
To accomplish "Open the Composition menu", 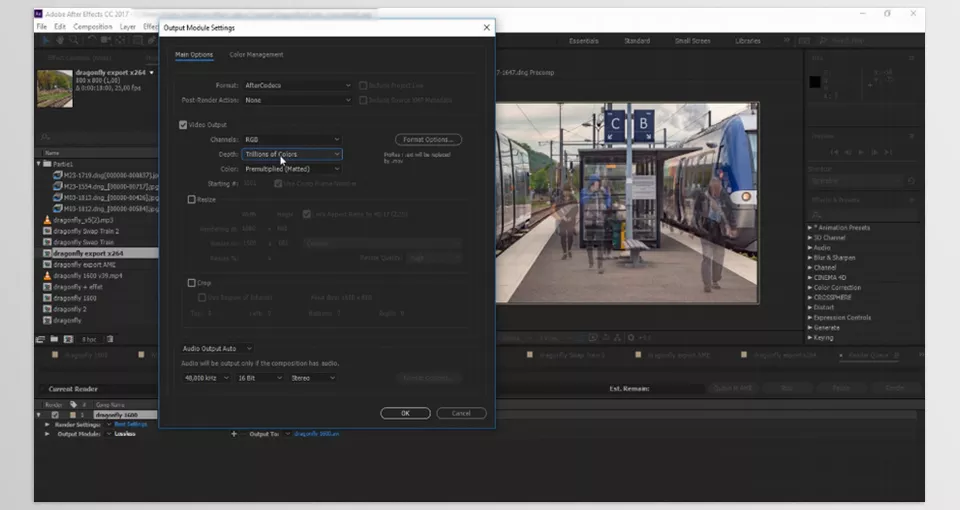I will (92, 27).
